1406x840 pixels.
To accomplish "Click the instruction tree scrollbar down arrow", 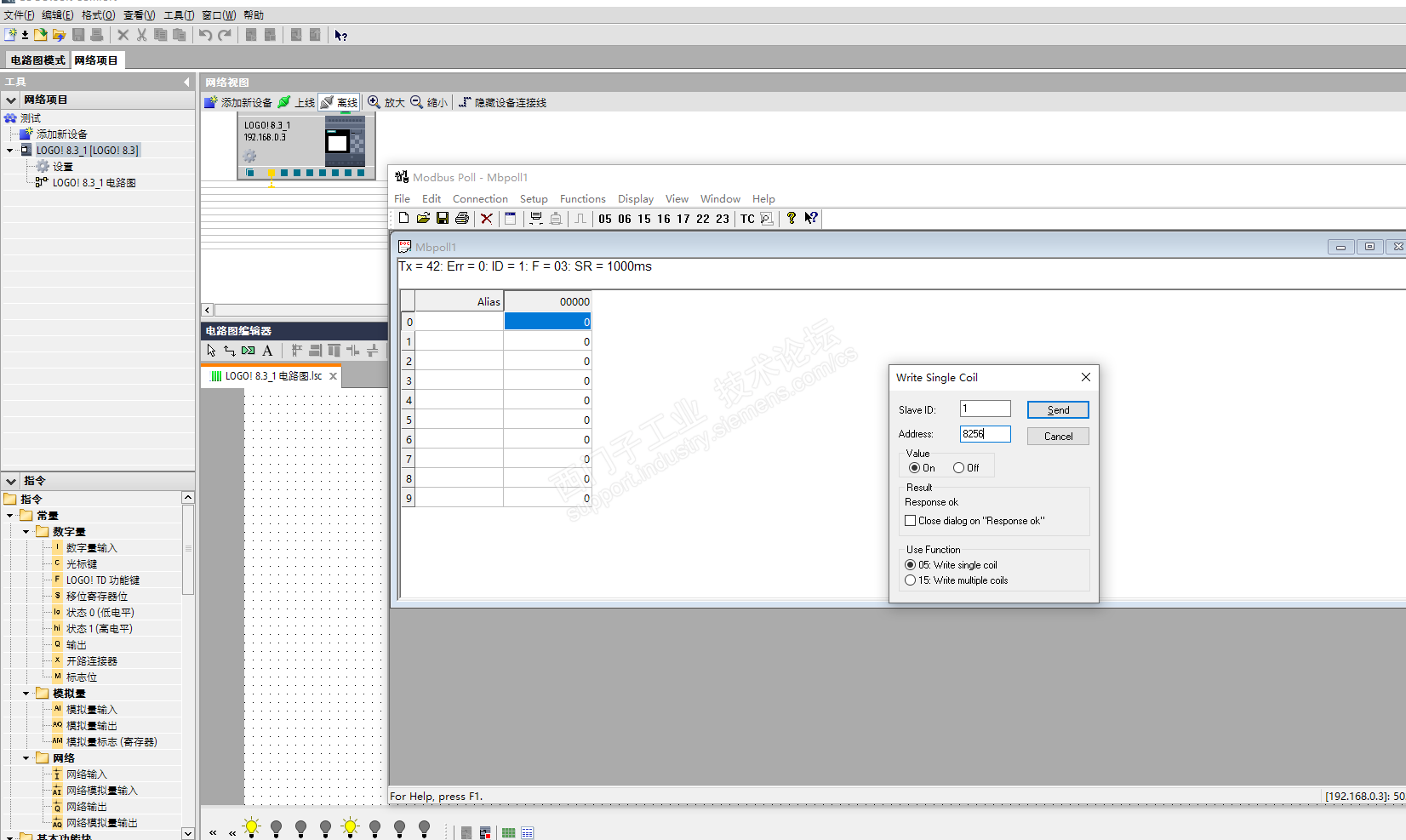I will click(x=188, y=833).
